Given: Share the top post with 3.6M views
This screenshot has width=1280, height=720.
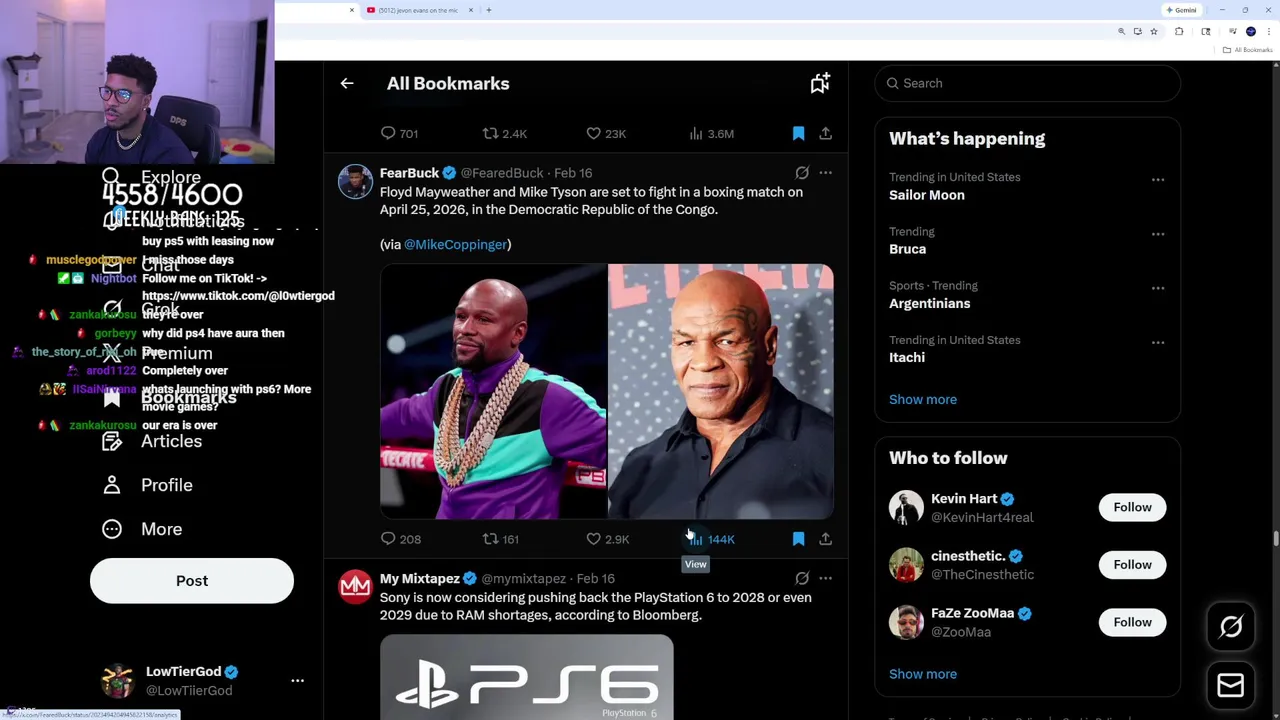Looking at the screenshot, I should pyautogui.click(x=825, y=133).
